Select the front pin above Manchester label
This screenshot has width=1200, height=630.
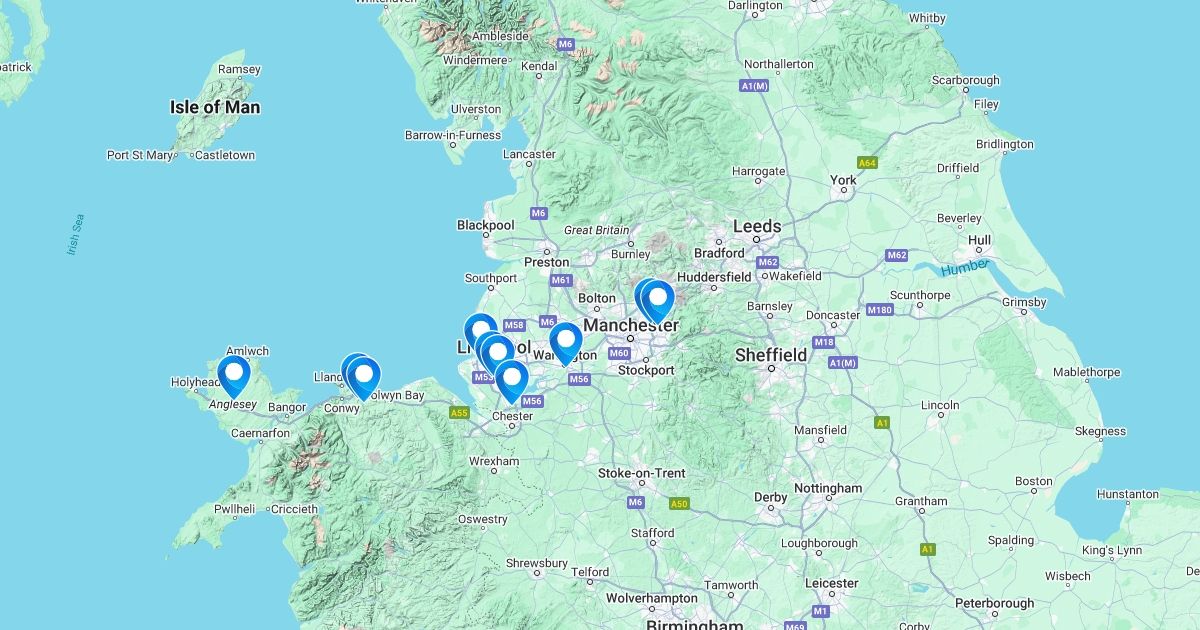tap(658, 300)
